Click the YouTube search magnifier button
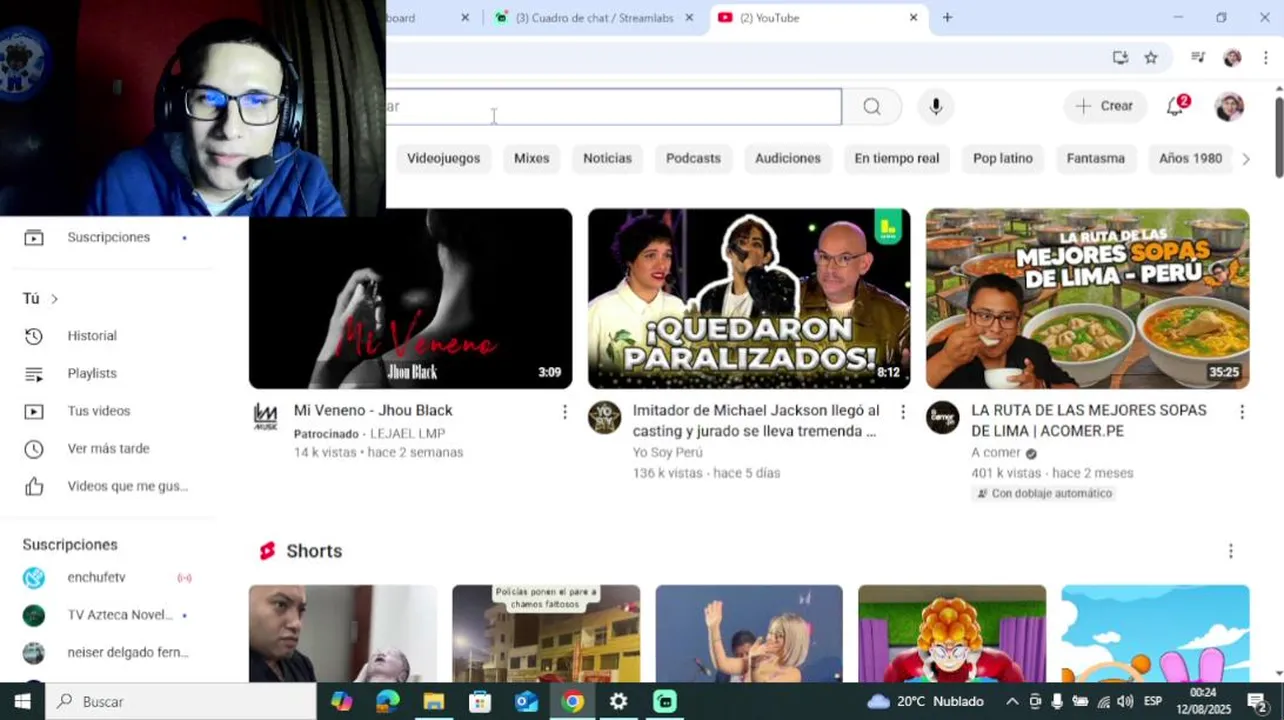1284x720 pixels. coord(872,107)
